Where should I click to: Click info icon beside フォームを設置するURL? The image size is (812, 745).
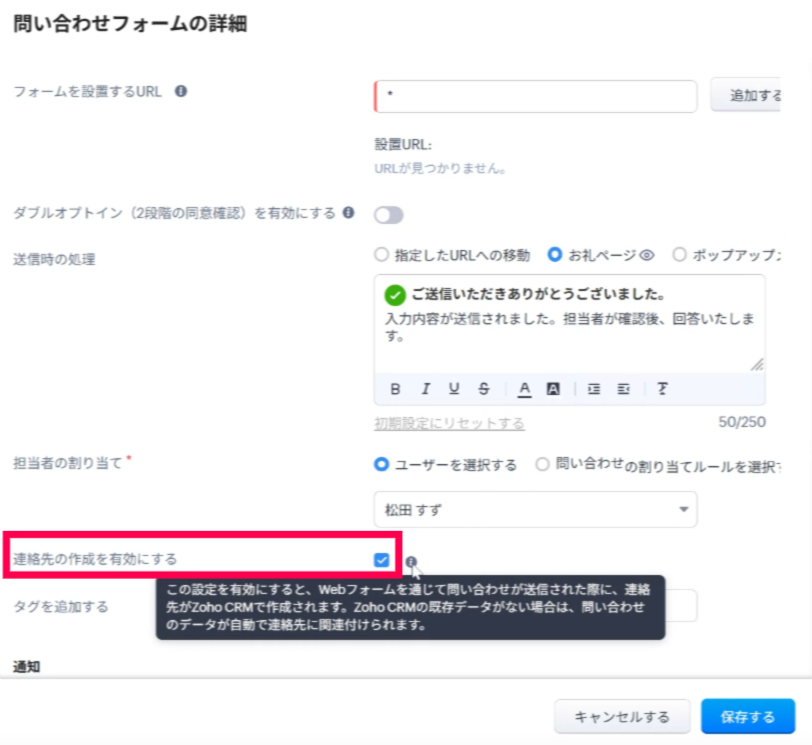click(x=181, y=91)
